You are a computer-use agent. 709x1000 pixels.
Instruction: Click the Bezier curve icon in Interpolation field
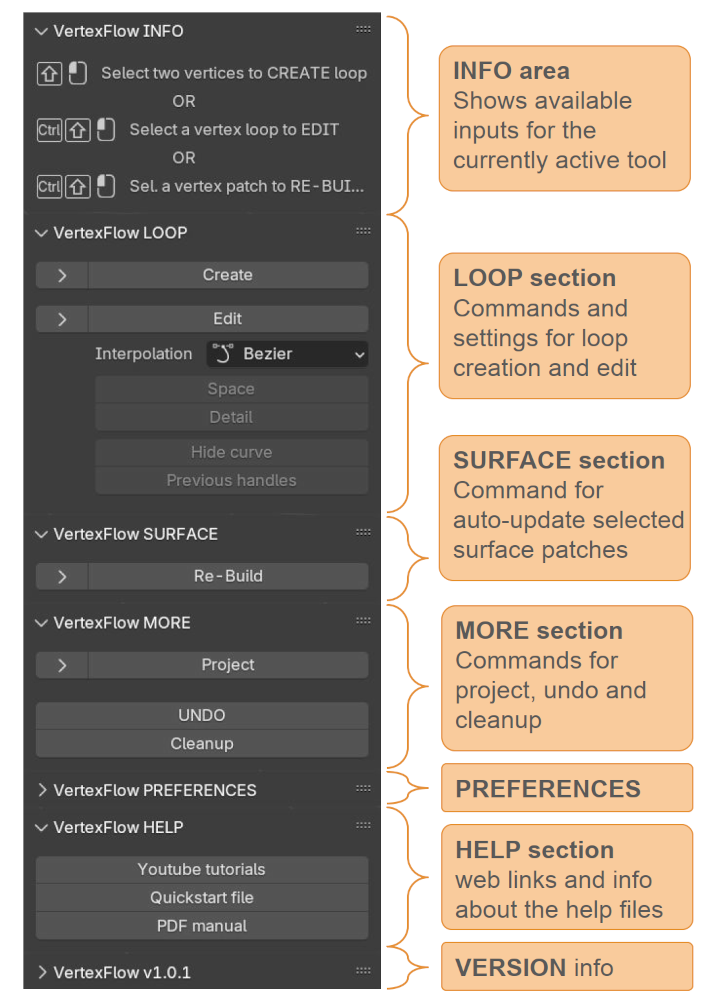coord(223,353)
